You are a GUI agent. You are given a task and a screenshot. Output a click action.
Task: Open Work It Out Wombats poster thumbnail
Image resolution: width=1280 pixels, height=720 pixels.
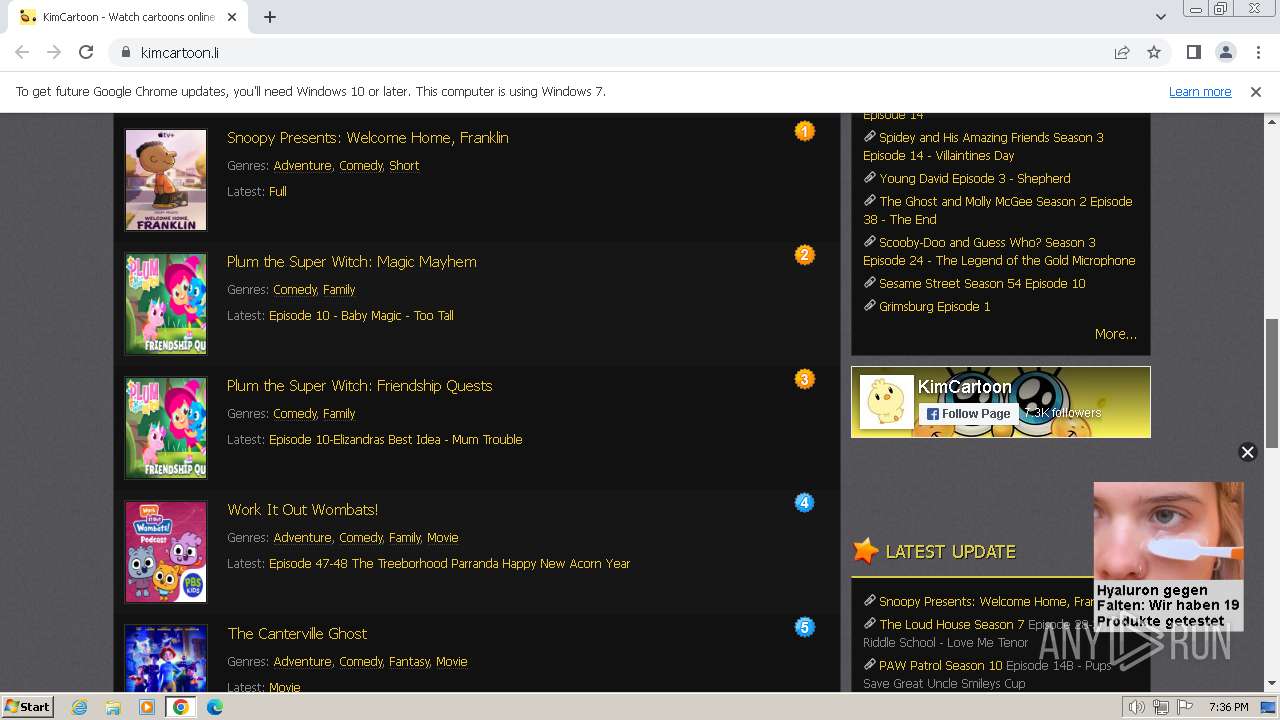click(x=166, y=552)
